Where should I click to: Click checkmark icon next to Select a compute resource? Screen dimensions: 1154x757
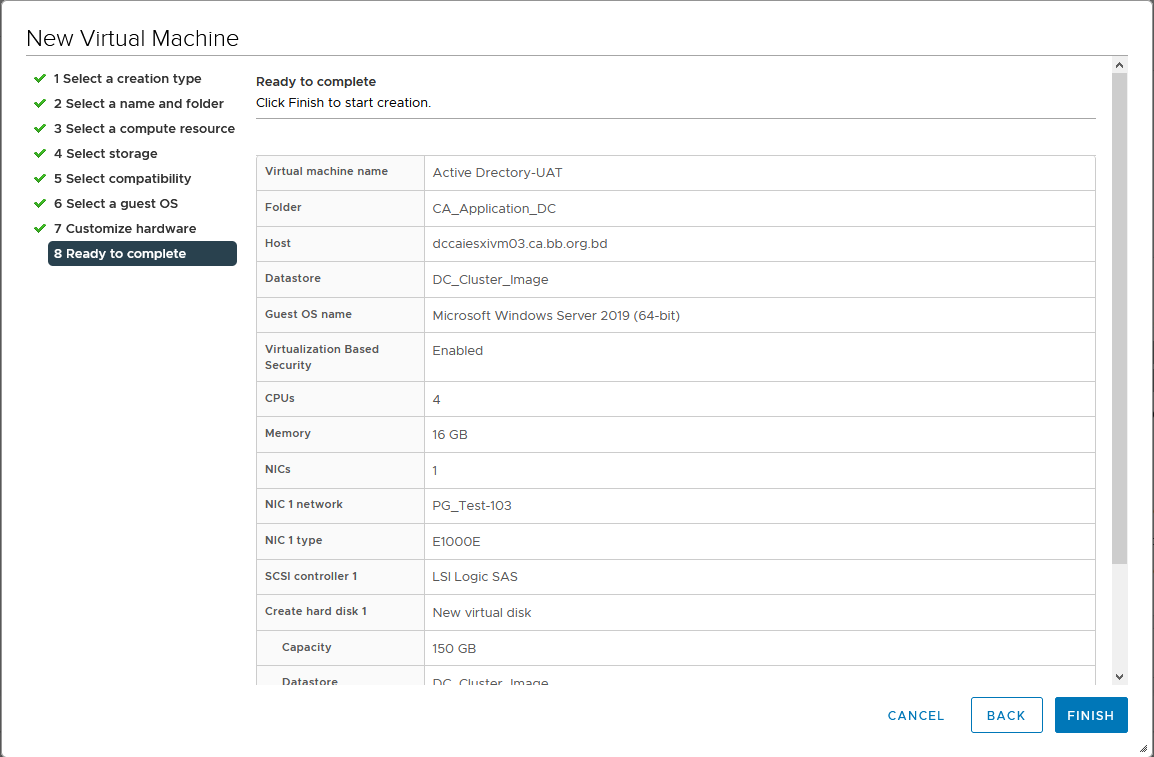point(40,128)
